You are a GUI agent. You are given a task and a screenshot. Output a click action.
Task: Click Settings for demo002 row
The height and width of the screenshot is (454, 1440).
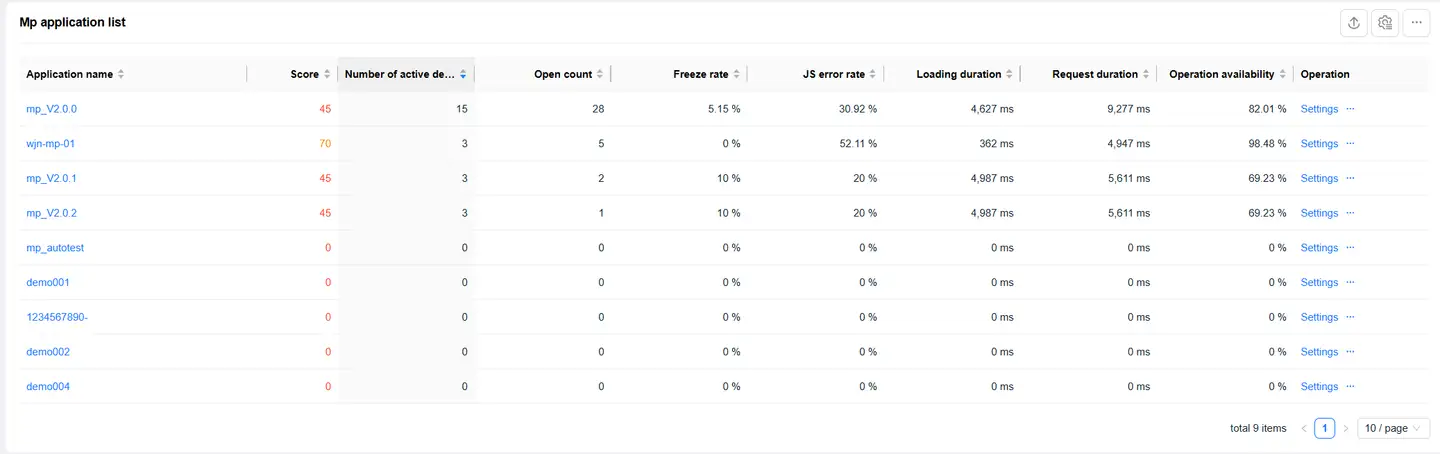point(1319,352)
